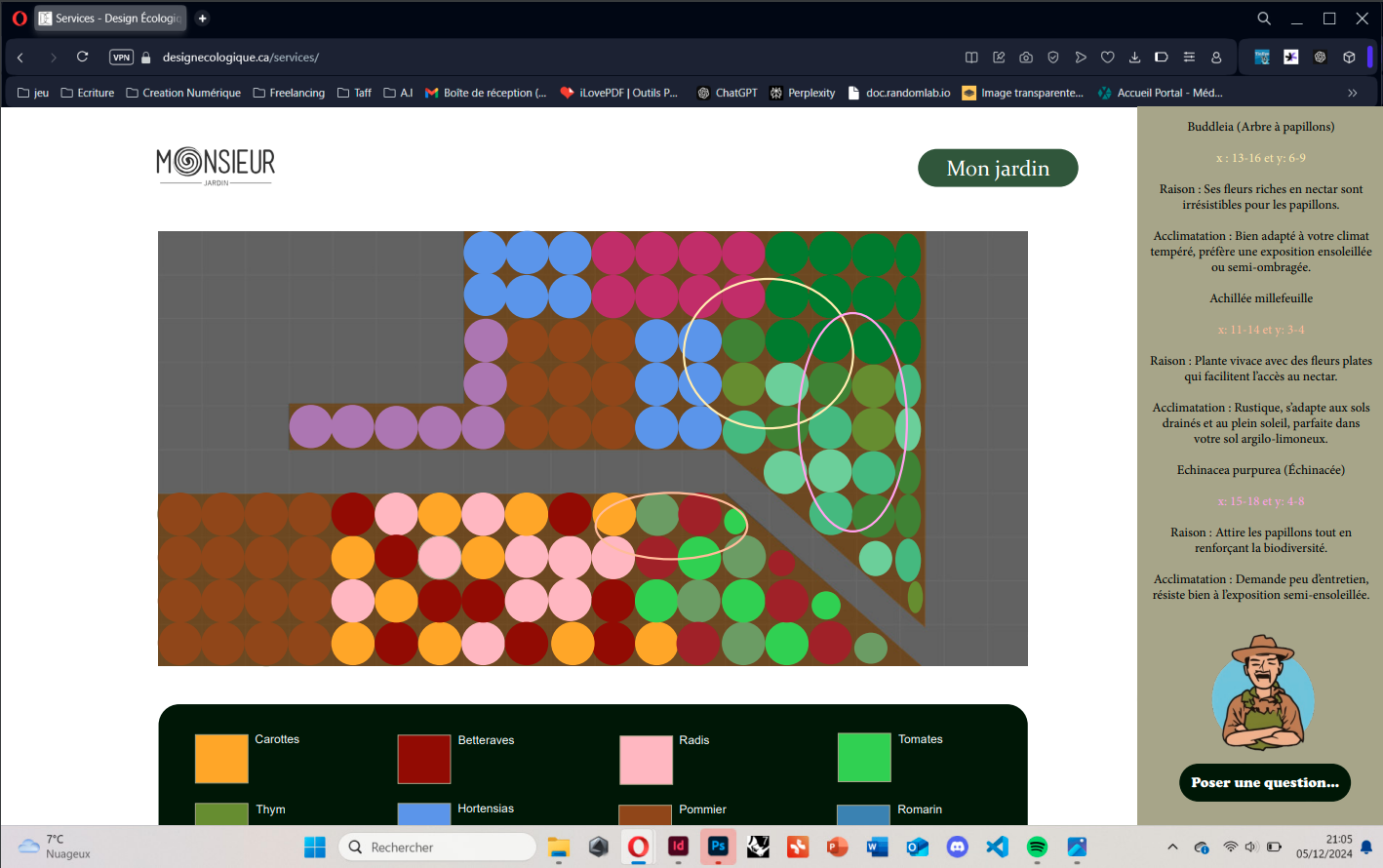This screenshot has width=1383, height=868.
Task: Open Opera Easy Setup sliders icon
Action: tap(1189, 58)
